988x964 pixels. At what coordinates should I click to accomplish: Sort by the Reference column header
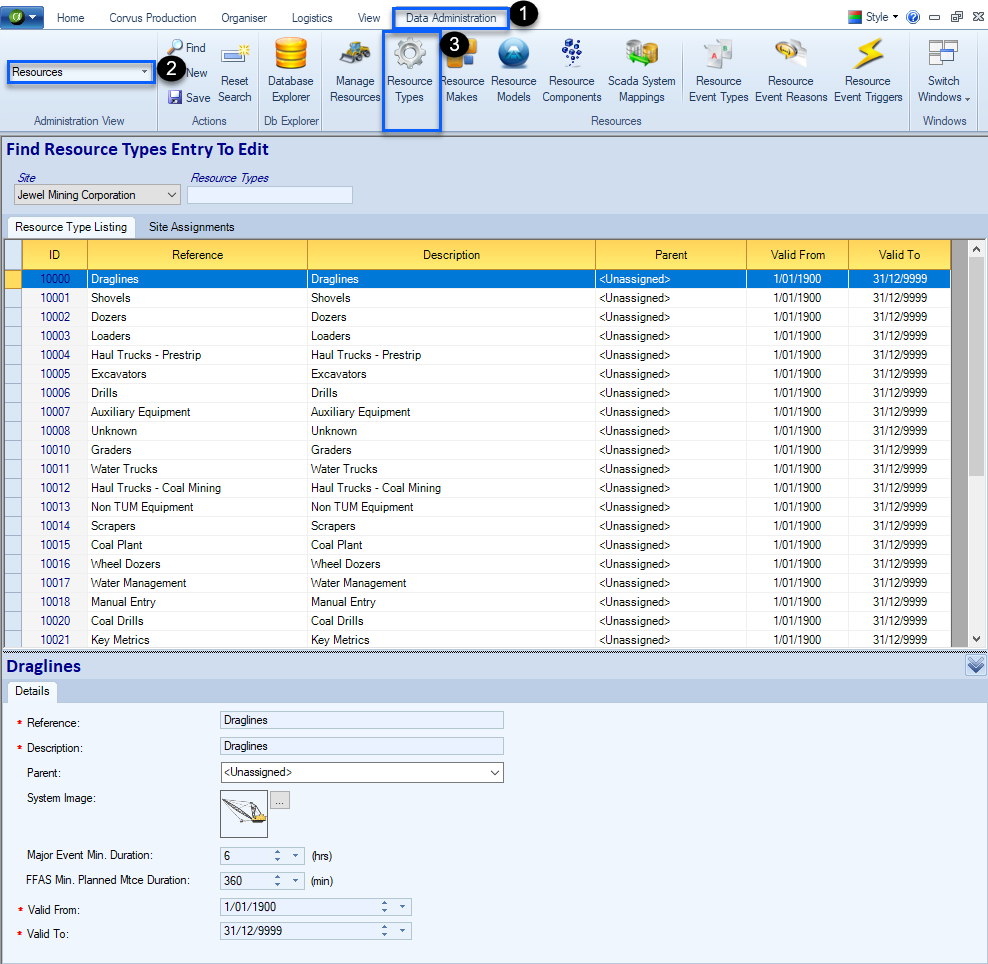pos(197,255)
